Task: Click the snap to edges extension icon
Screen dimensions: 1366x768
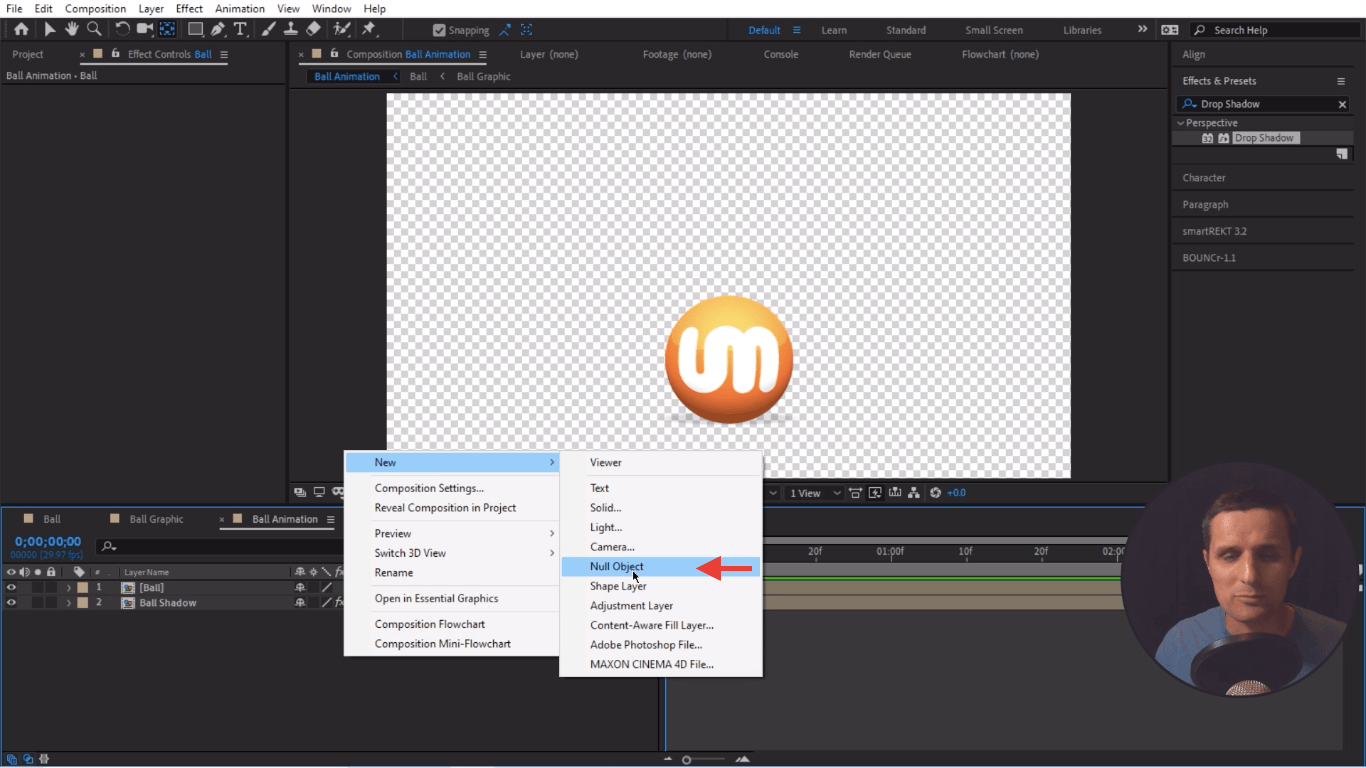Action: click(506, 30)
